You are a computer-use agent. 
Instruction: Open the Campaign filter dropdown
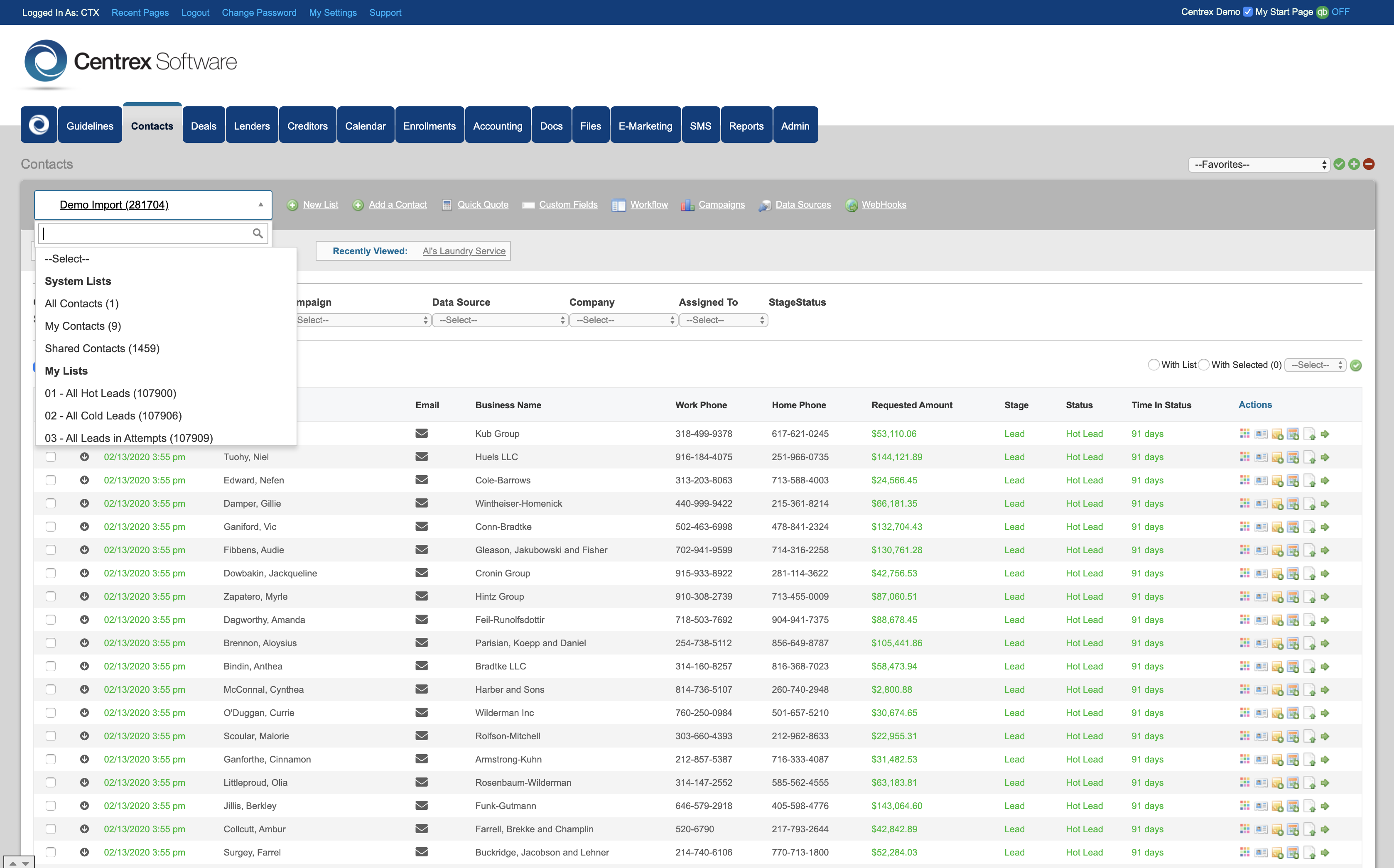363,320
